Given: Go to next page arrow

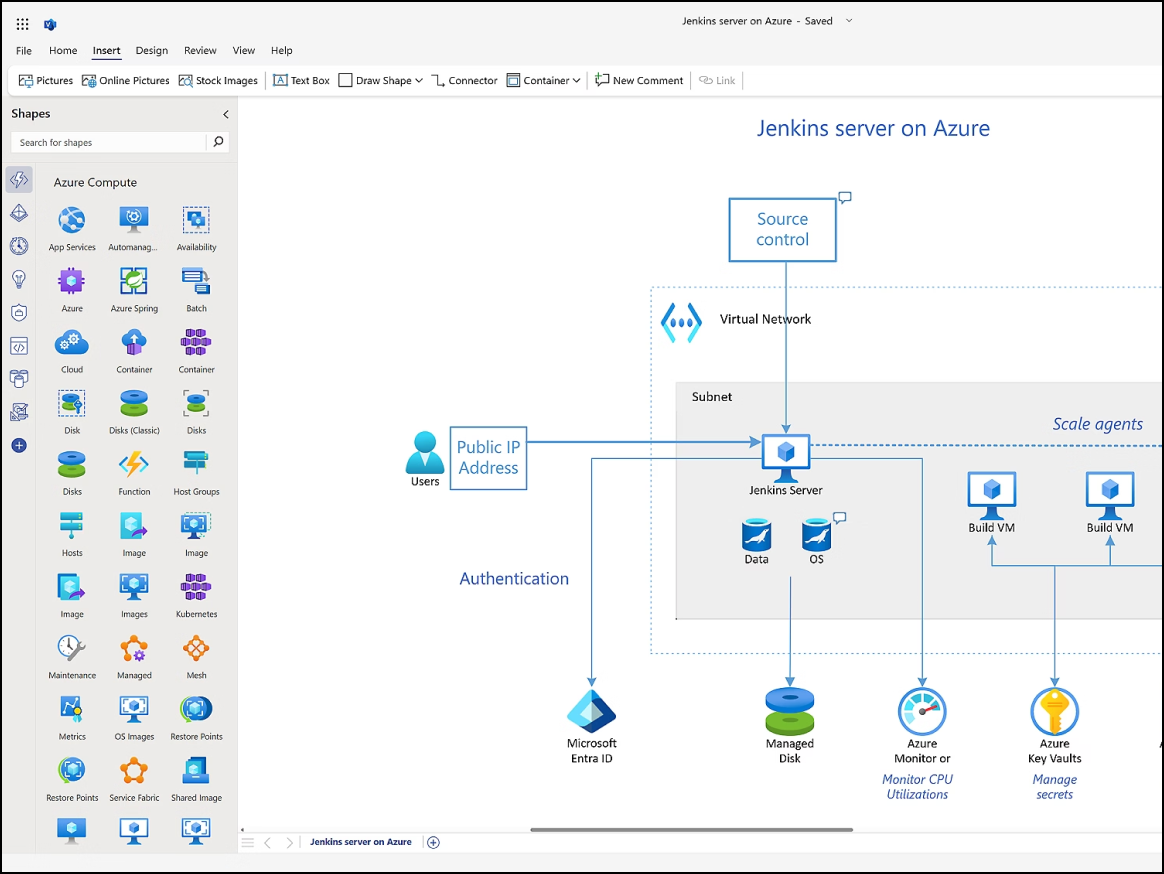Looking at the screenshot, I should click(290, 842).
